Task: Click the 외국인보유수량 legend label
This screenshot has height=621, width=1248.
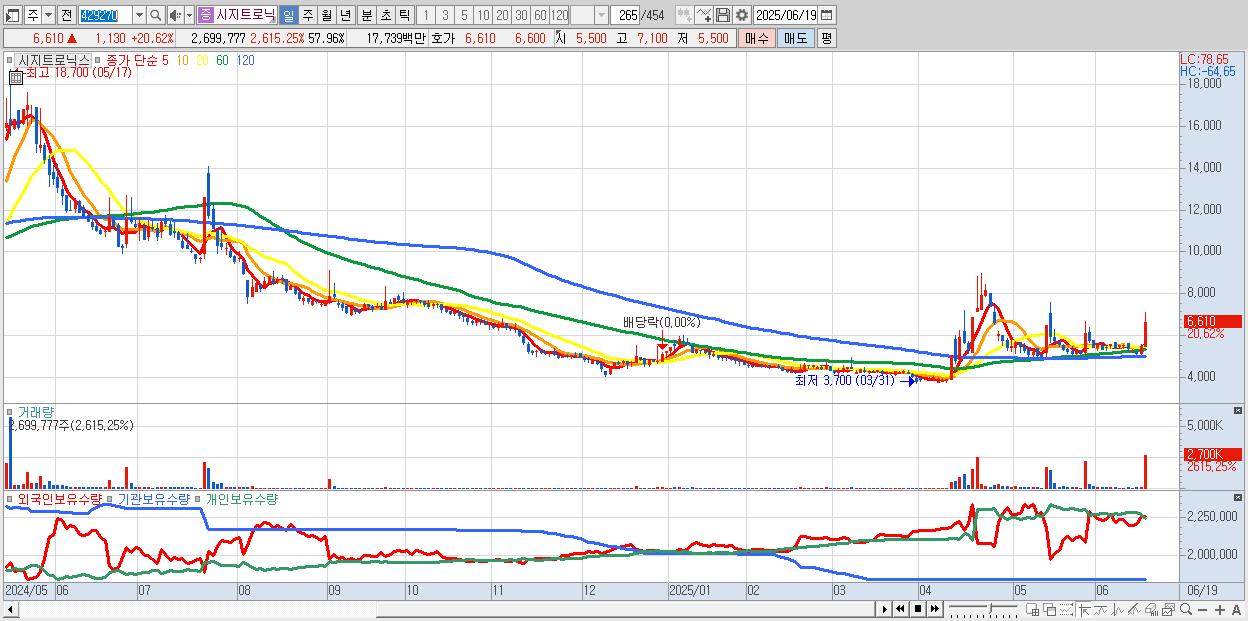Action: point(60,498)
